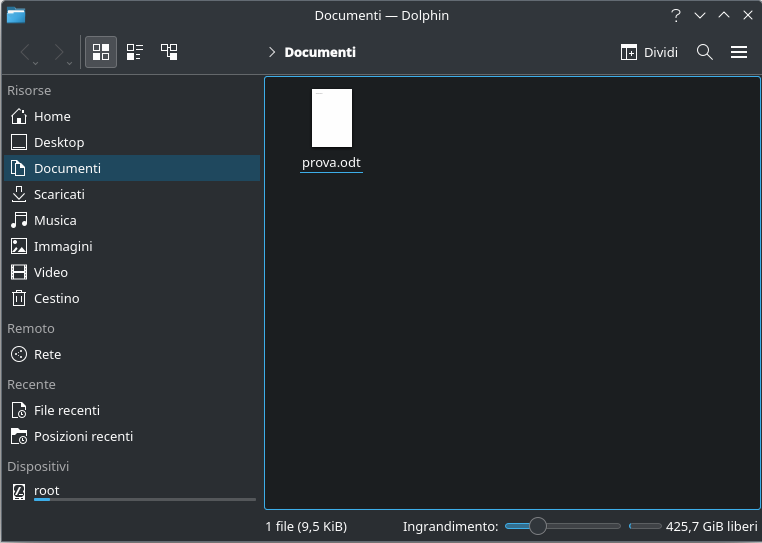Click the Dividi split view button
Screen dimensions: 762x543
point(649,52)
